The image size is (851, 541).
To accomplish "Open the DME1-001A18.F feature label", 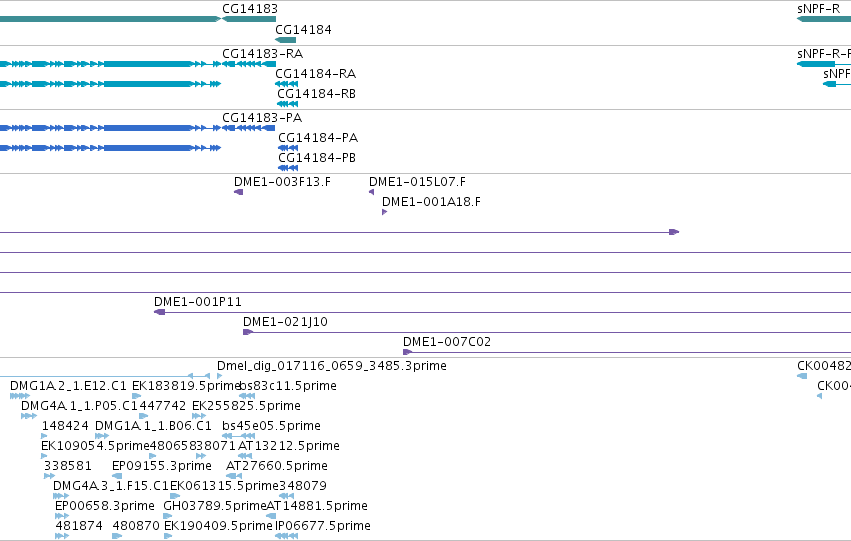I will point(431,202).
